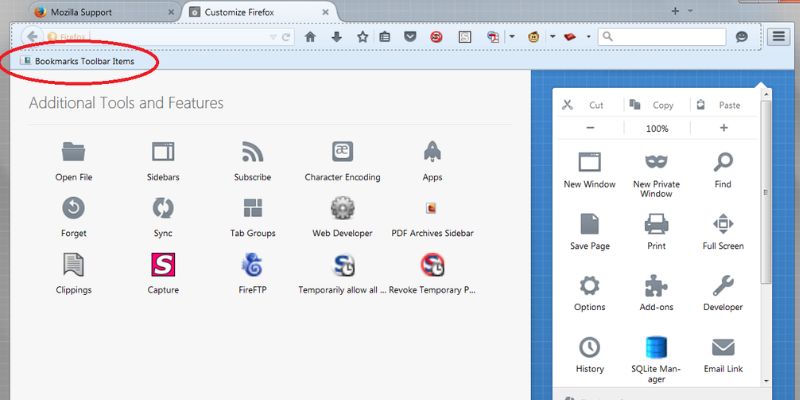This screenshot has width=800, height=400.
Task: Click inside the search box field
Action: point(665,37)
